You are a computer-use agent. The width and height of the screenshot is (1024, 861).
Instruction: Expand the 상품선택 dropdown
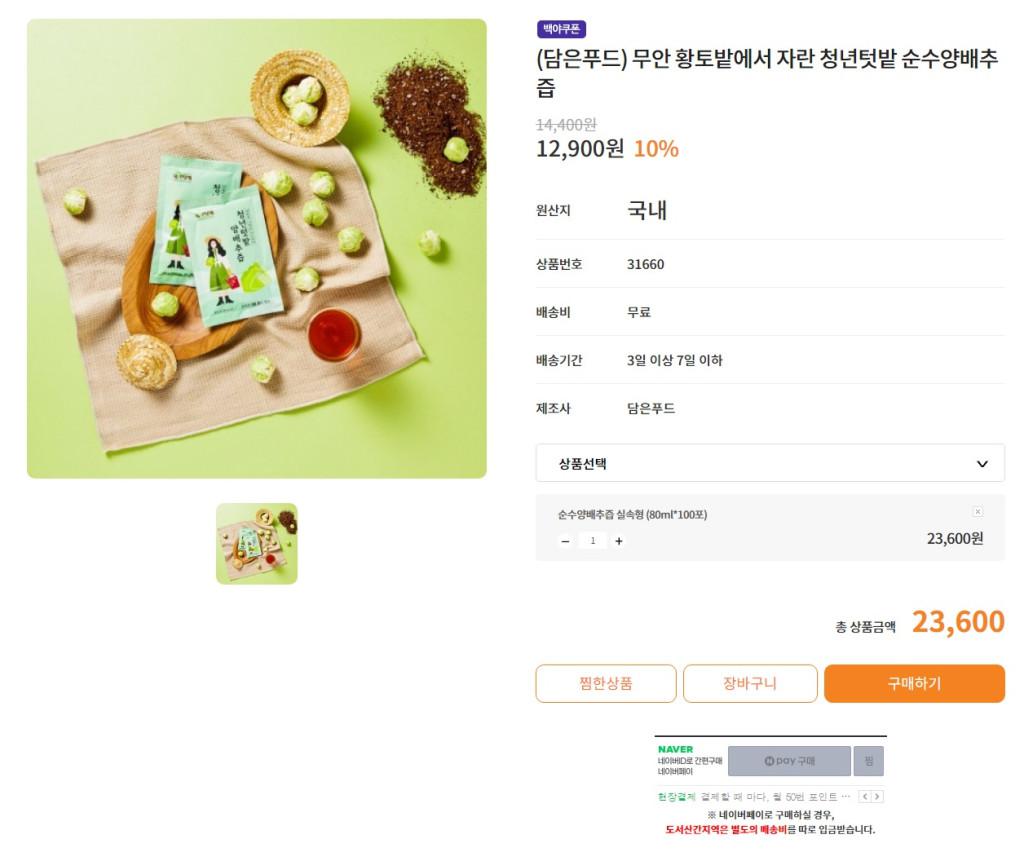[x=770, y=464]
